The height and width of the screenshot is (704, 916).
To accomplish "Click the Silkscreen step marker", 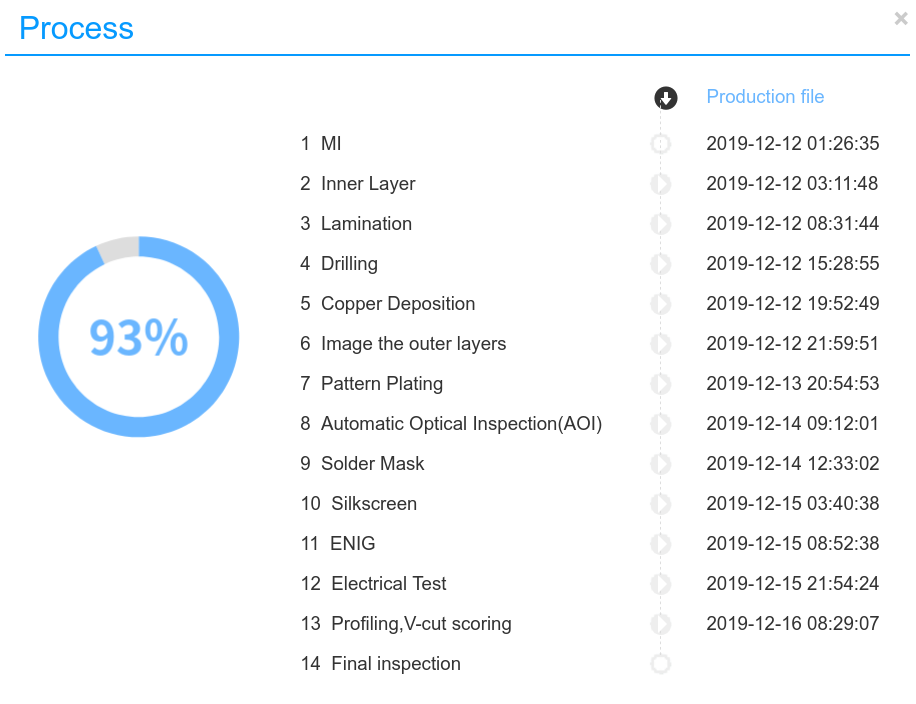I will click(661, 504).
